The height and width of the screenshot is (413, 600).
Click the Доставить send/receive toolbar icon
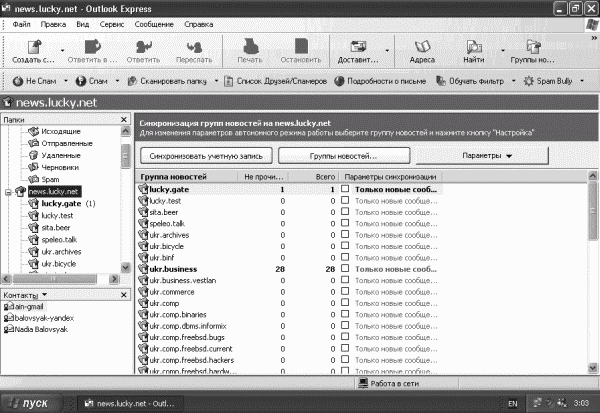(358, 47)
